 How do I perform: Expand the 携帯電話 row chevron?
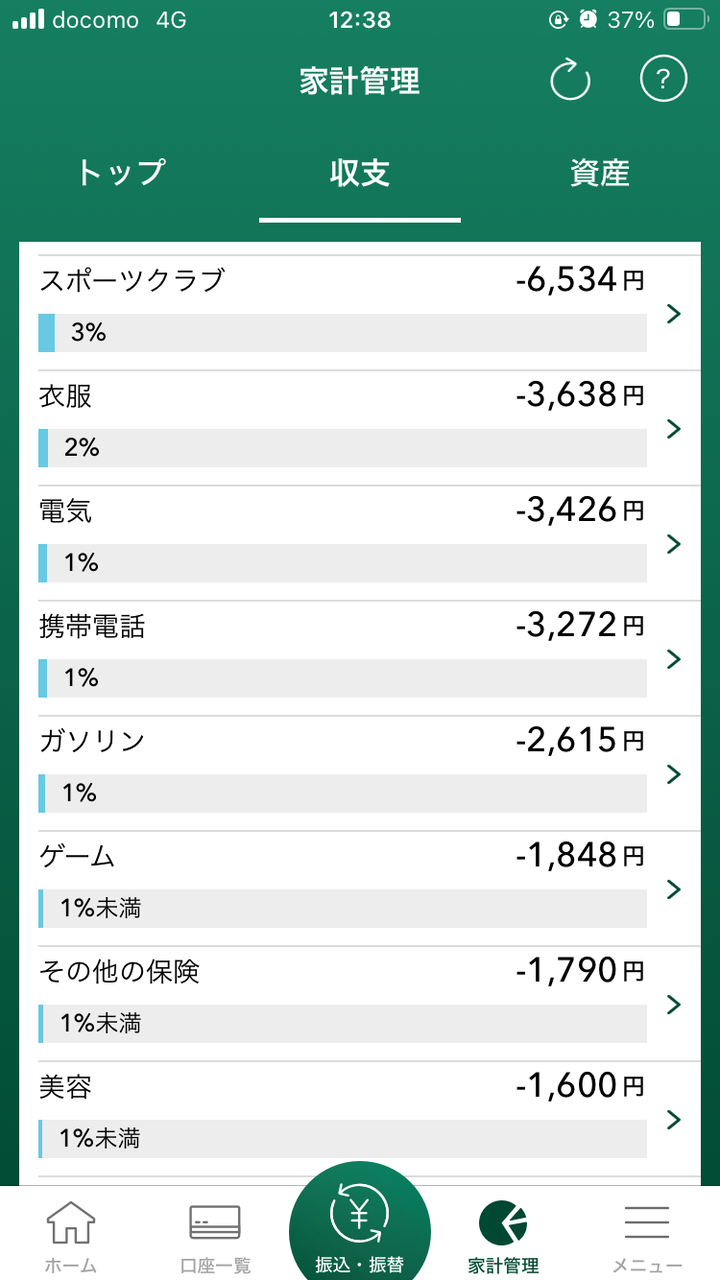(674, 659)
